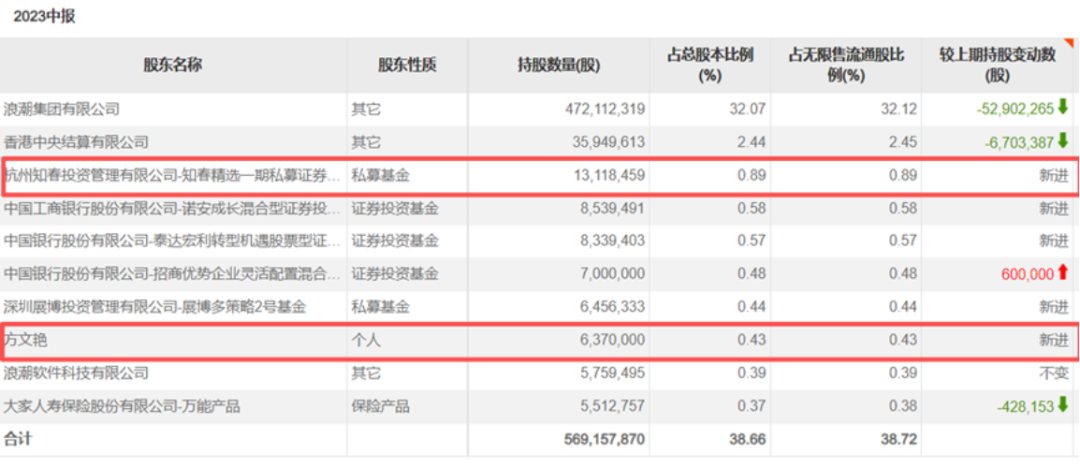Screen dimensions: 1080x468
Task: Click the 较上期持股变动数(股) column header
Action: (x=997, y=65)
